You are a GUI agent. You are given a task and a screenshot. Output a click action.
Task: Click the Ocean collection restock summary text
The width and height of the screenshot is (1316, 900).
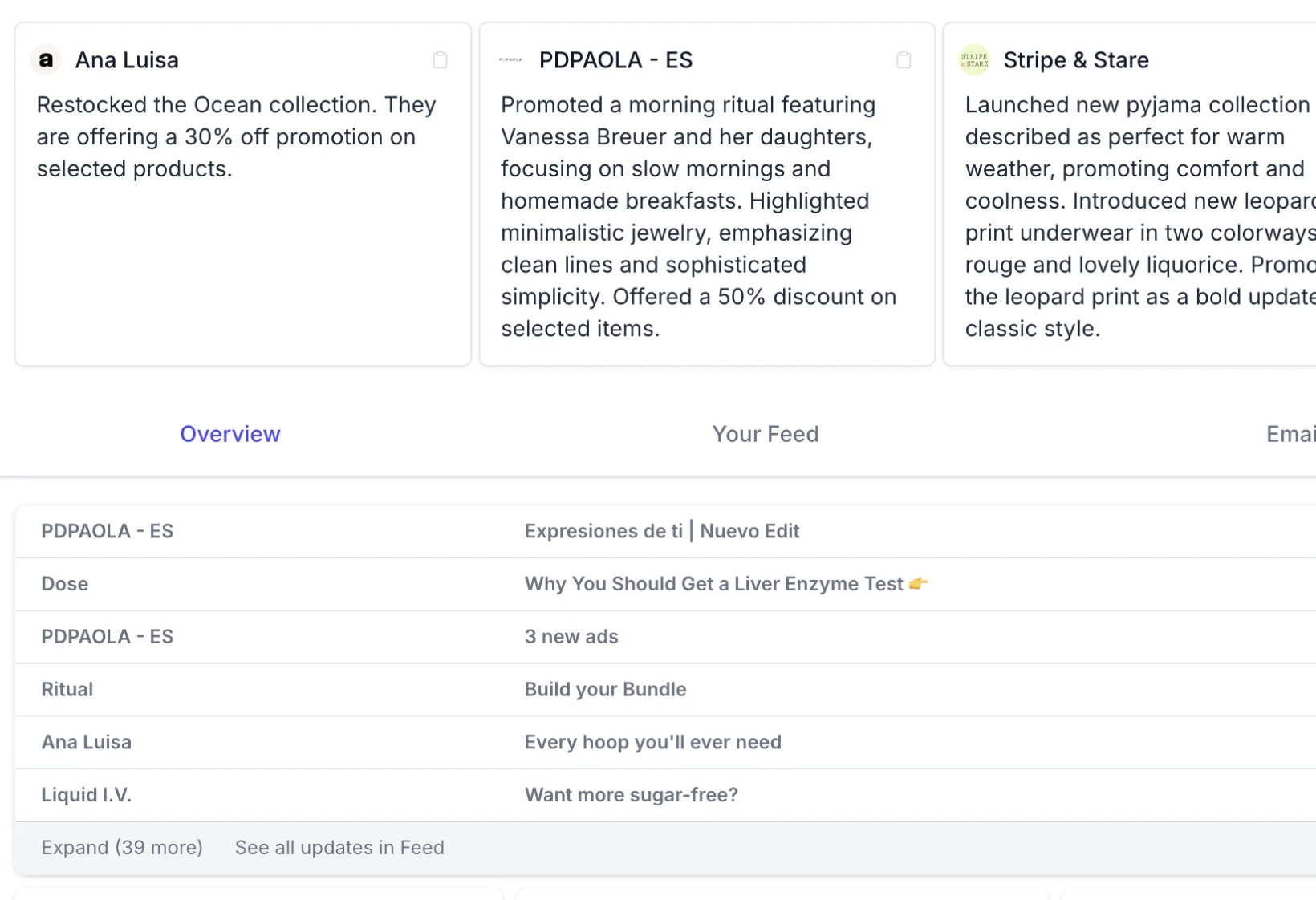[x=237, y=137]
